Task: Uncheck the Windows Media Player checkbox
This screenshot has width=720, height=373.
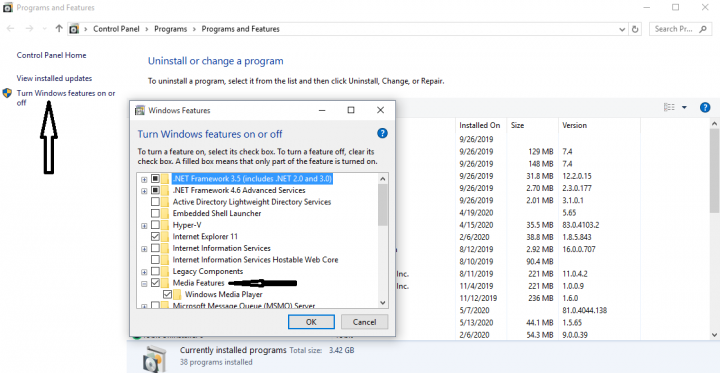Action: (168, 294)
